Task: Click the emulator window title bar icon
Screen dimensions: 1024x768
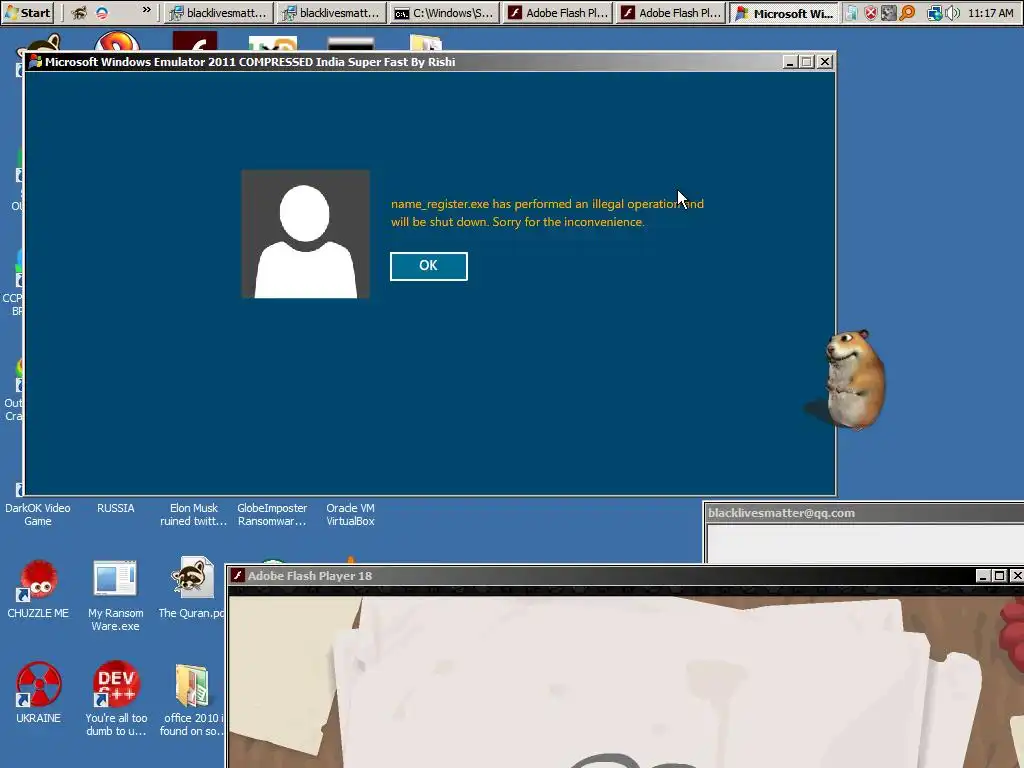Action: point(35,62)
